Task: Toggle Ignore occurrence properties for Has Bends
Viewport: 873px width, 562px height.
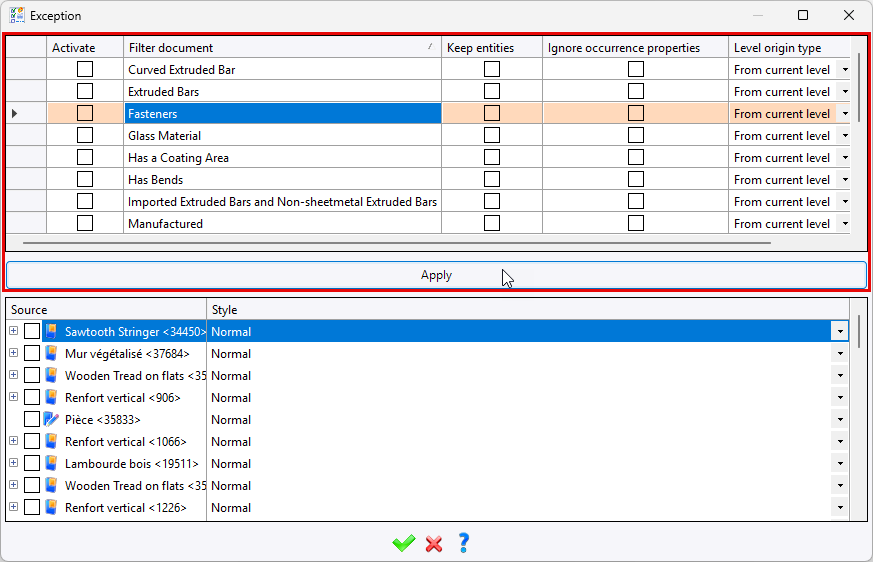Action: [x=636, y=180]
